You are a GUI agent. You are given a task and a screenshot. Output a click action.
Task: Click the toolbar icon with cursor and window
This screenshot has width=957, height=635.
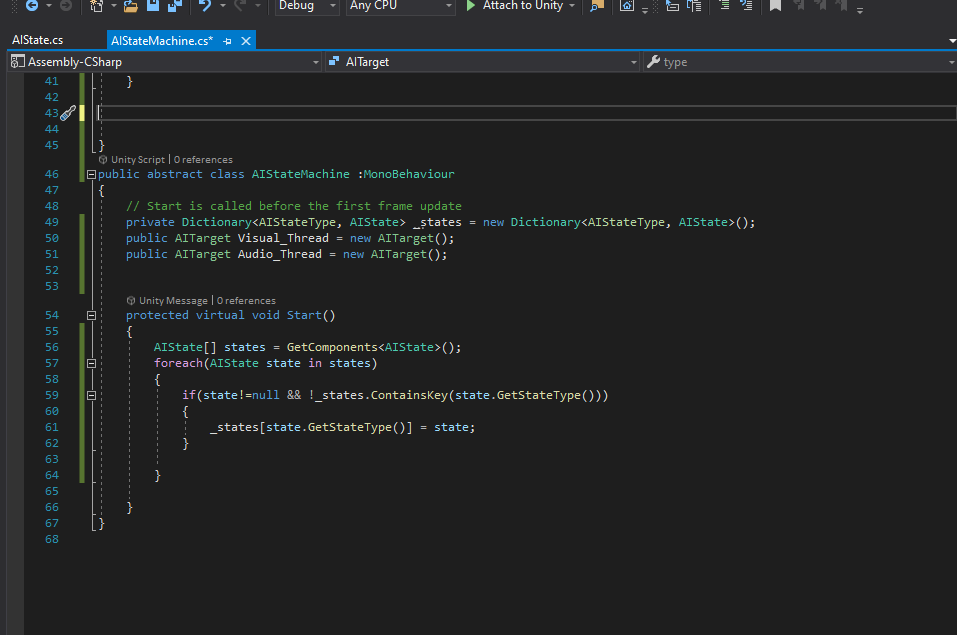coord(672,5)
